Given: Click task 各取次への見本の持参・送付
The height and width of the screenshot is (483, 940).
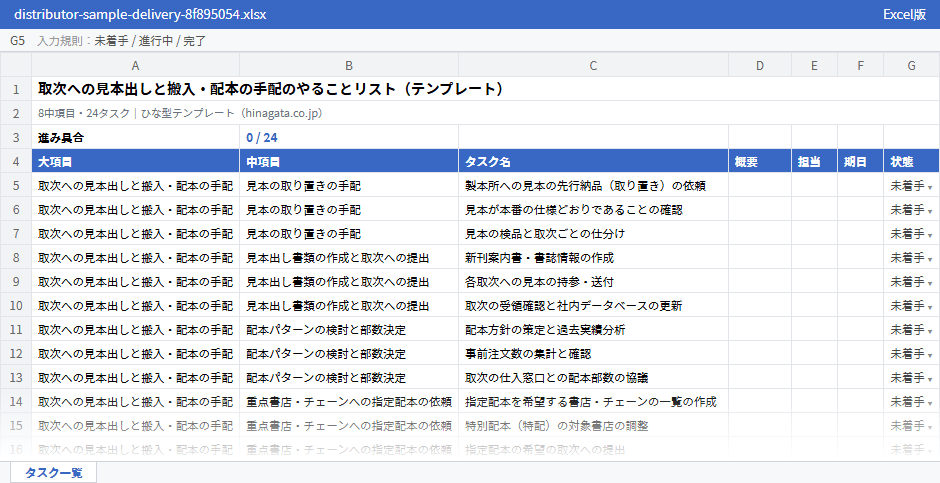Looking at the screenshot, I should (593, 282).
